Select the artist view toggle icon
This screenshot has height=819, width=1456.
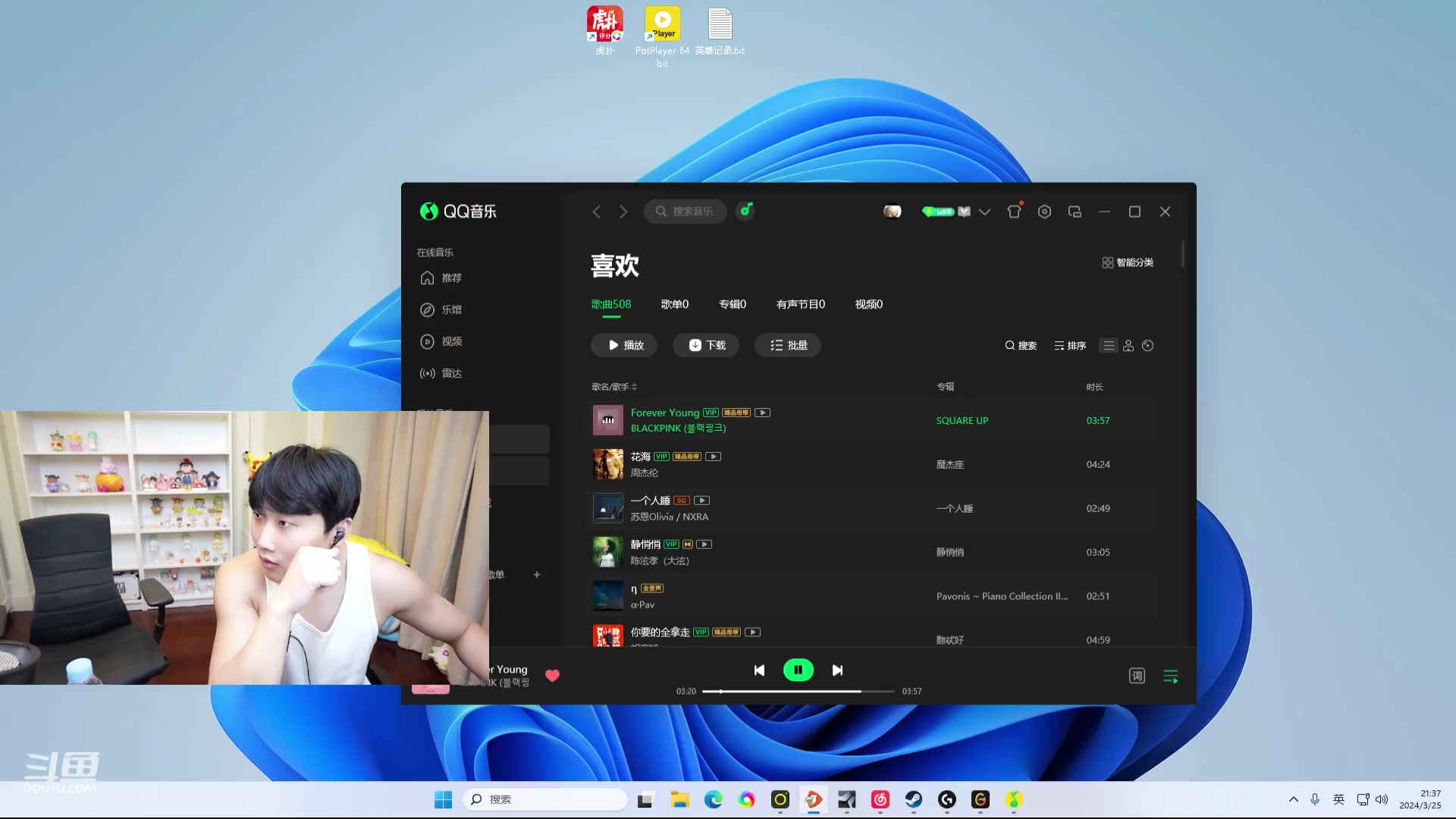pyautogui.click(x=1128, y=346)
